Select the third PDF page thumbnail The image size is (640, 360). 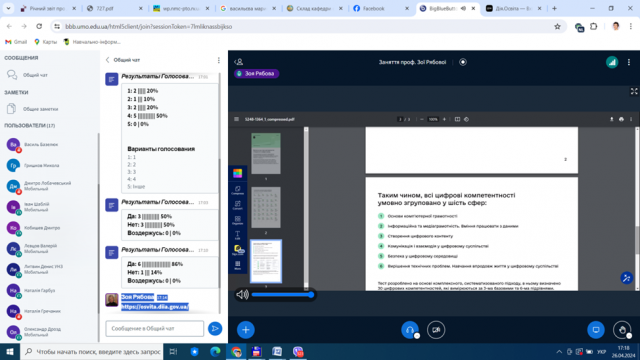click(266, 261)
